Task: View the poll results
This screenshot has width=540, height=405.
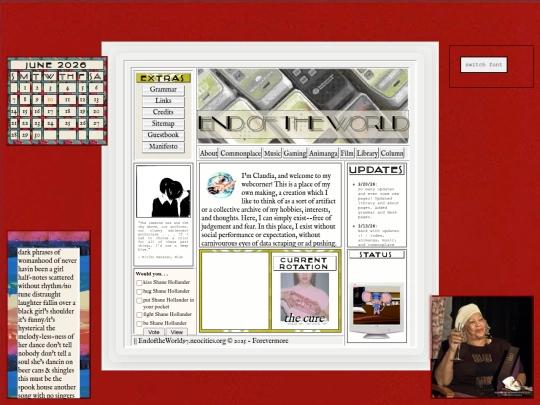Action: pyautogui.click(x=177, y=332)
